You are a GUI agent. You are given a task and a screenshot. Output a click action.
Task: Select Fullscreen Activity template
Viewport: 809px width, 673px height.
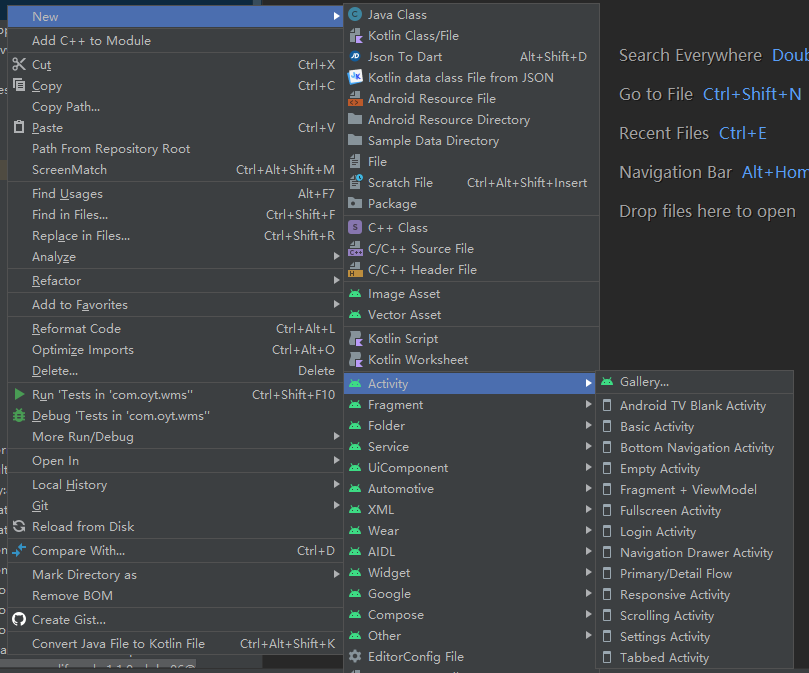(x=694, y=511)
